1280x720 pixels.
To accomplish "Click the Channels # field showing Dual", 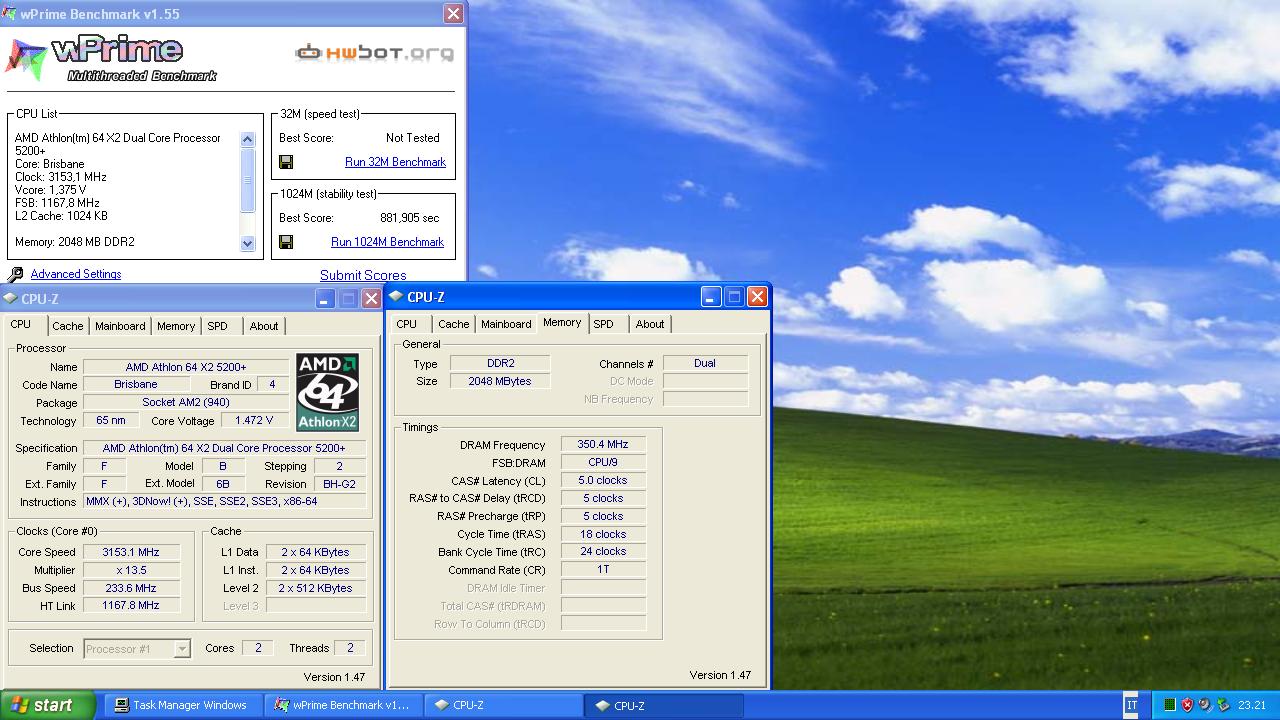I will [705, 363].
